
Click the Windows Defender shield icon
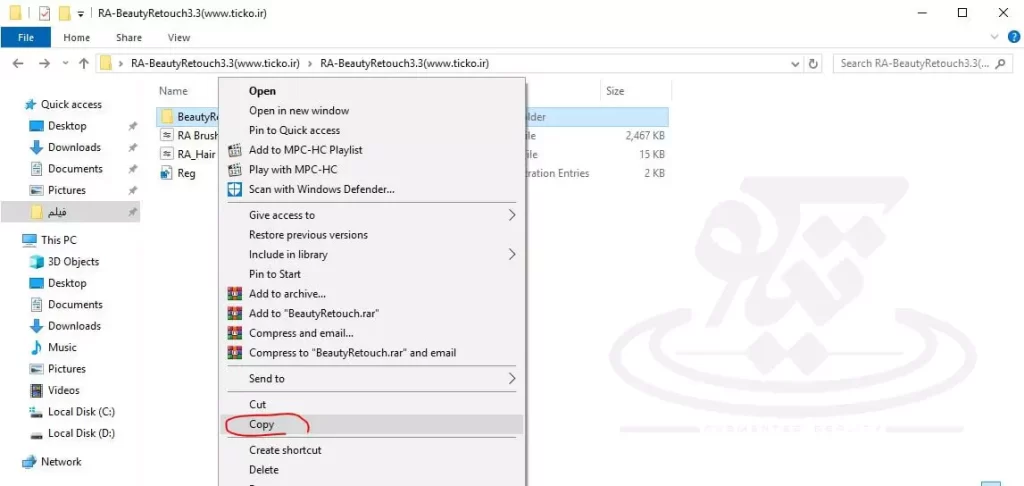coord(235,189)
